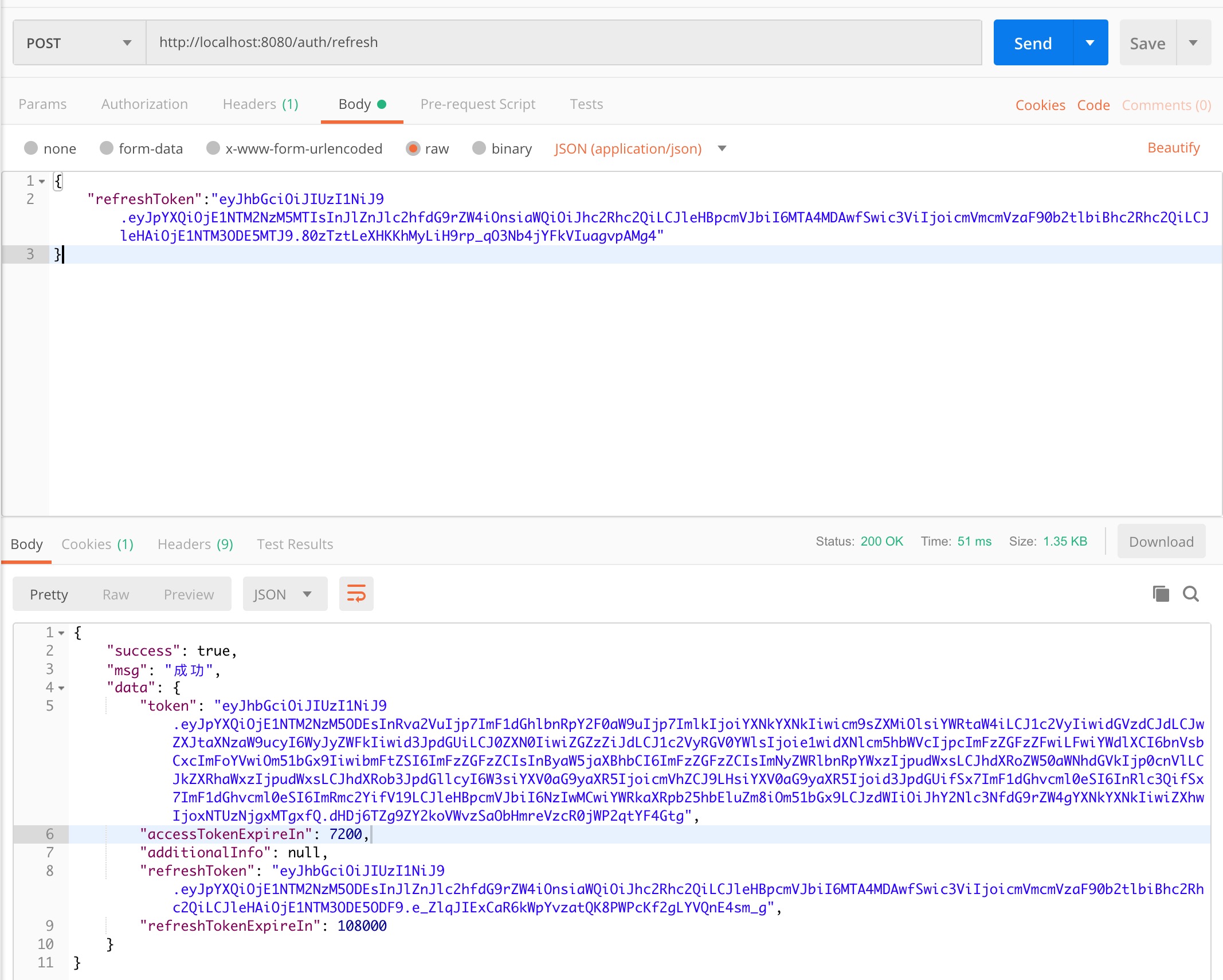Open the response Headers tab
The height and width of the screenshot is (980, 1223).
[194, 544]
